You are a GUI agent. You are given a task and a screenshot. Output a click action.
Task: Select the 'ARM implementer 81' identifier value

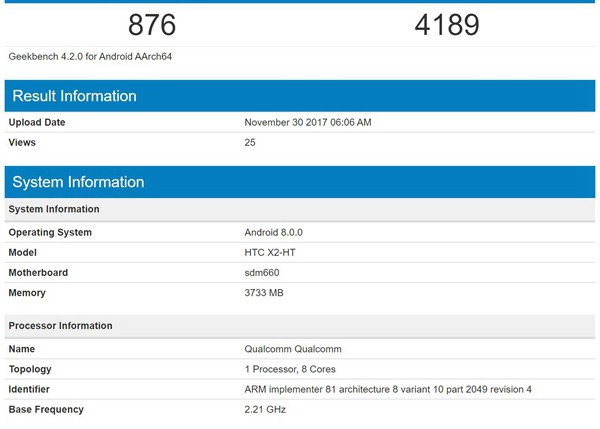click(388, 389)
